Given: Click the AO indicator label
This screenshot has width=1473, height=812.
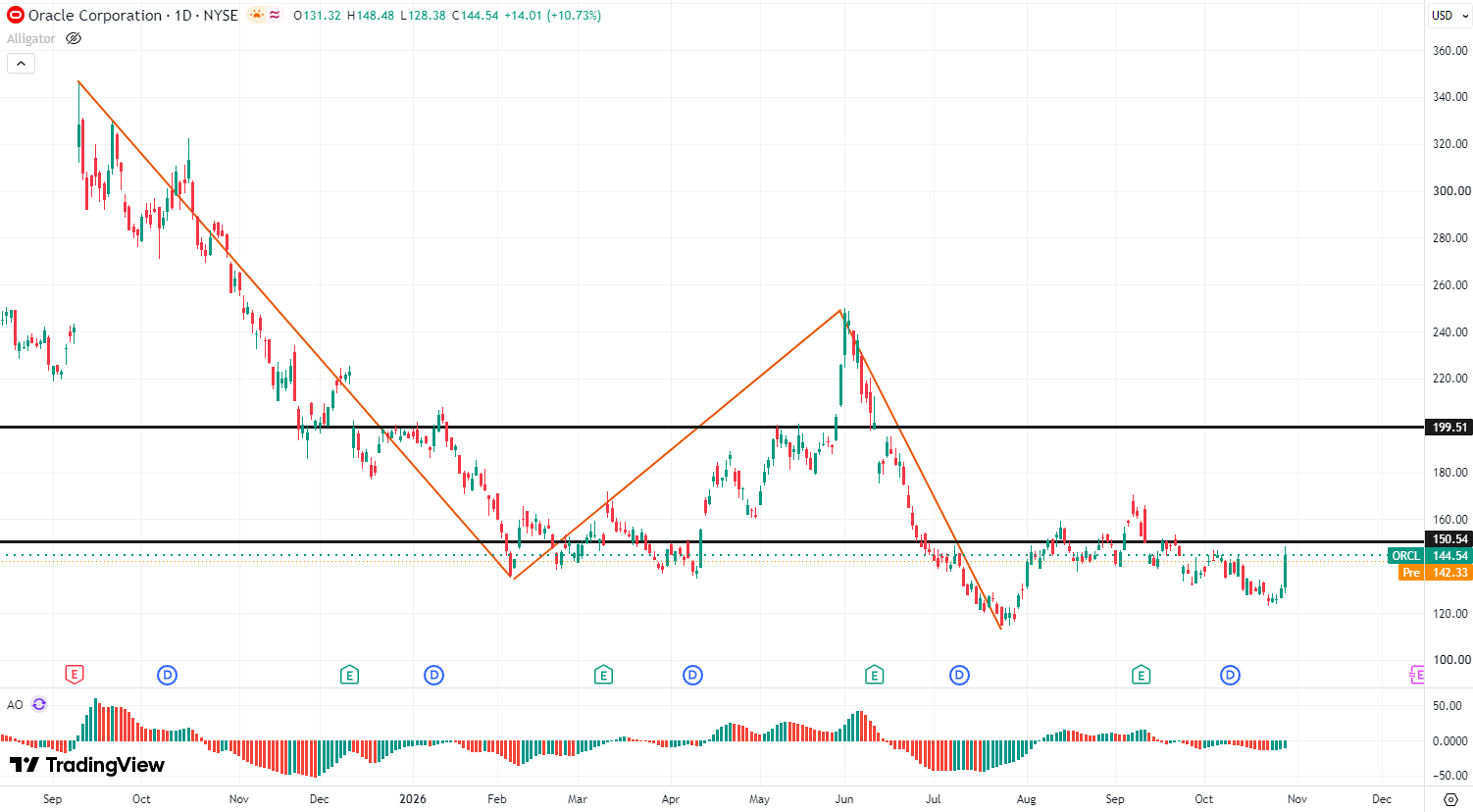Looking at the screenshot, I should tap(15, 704).
